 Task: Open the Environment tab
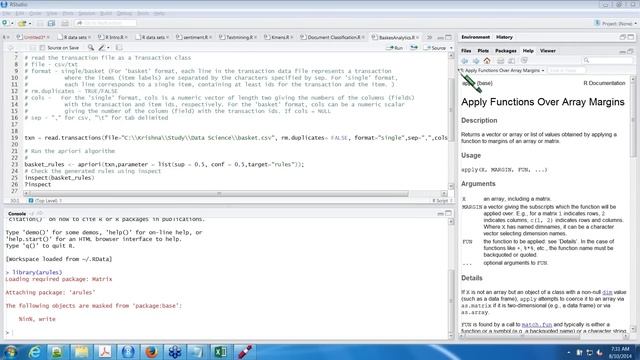(x=476, y=37)
